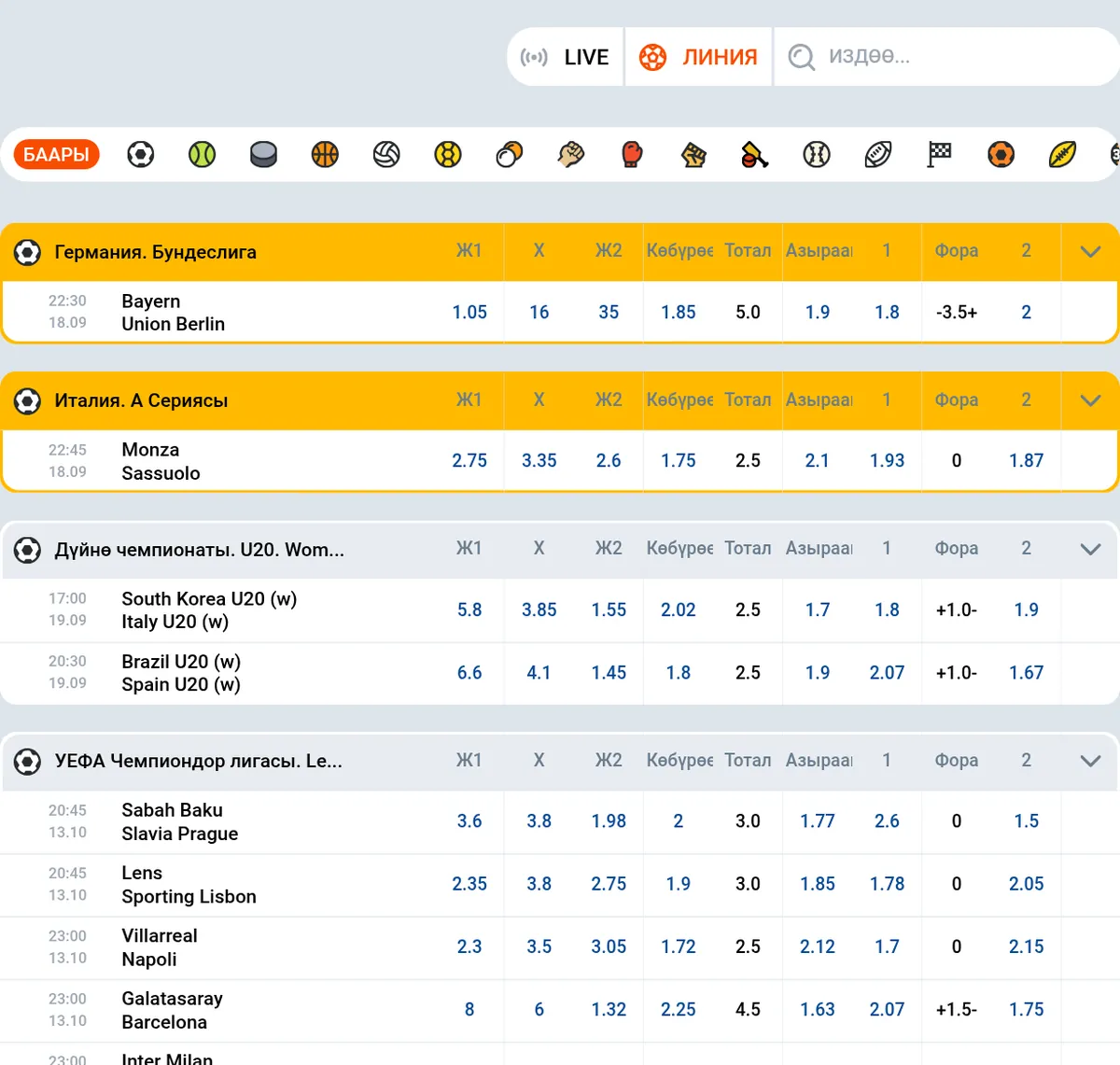1120x1065 pixels.
Task: Collapse the Дүйнө чемпионаты U20 Women section
Action: coord(1090,549)
